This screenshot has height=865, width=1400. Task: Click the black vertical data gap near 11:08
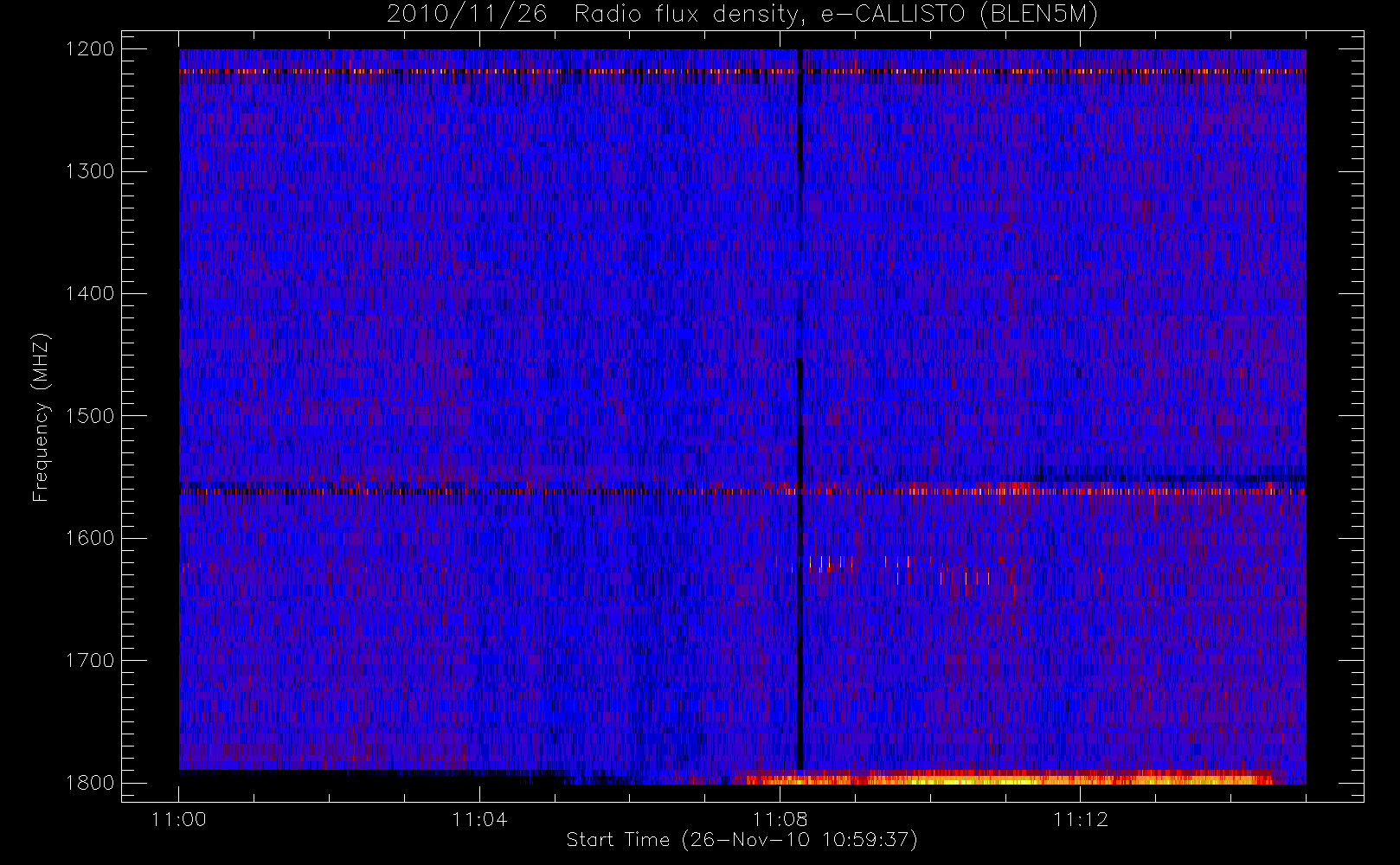[x=800, y=409]
